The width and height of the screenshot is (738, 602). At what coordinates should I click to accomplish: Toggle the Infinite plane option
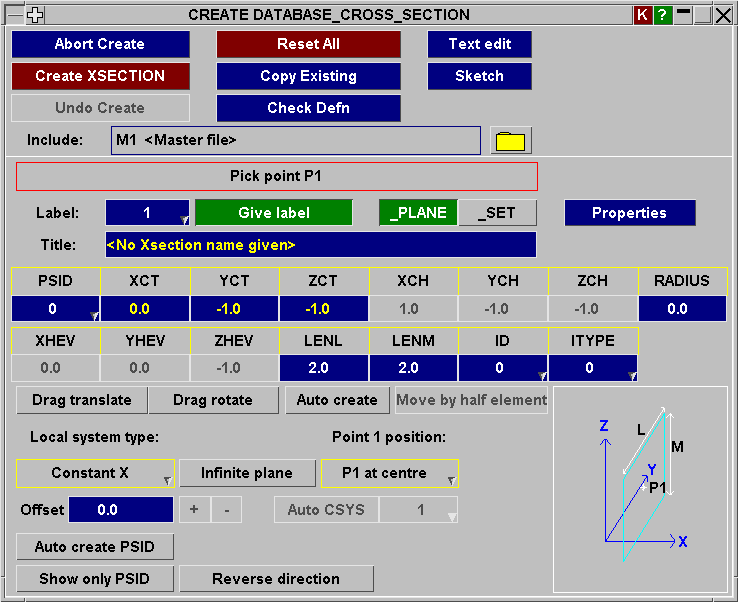click(246, 473)
